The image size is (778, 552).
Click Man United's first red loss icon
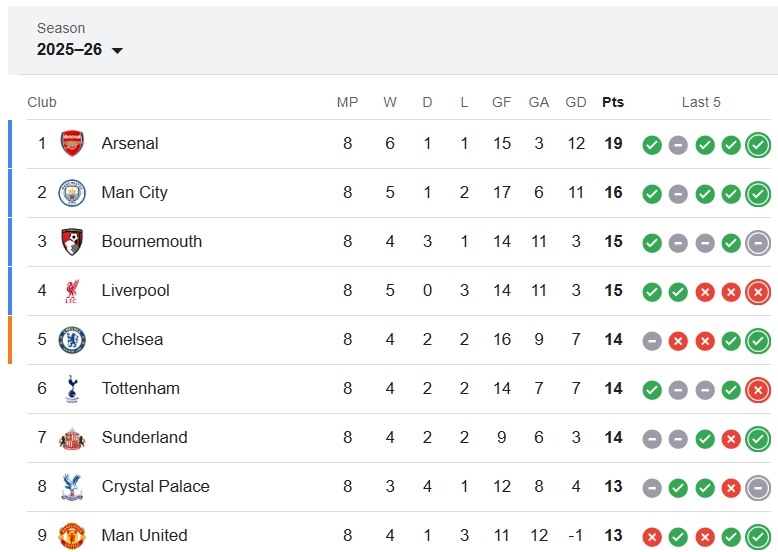pyautogui.click(x=652, y=537)
